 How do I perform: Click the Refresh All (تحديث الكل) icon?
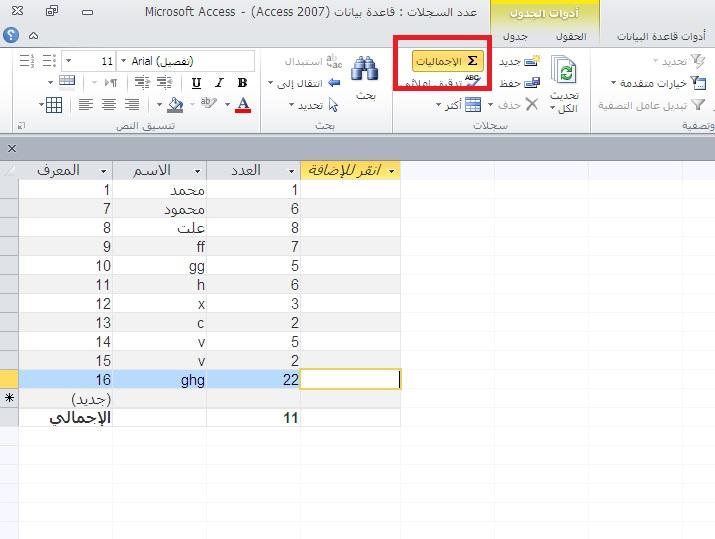(567, 73)
